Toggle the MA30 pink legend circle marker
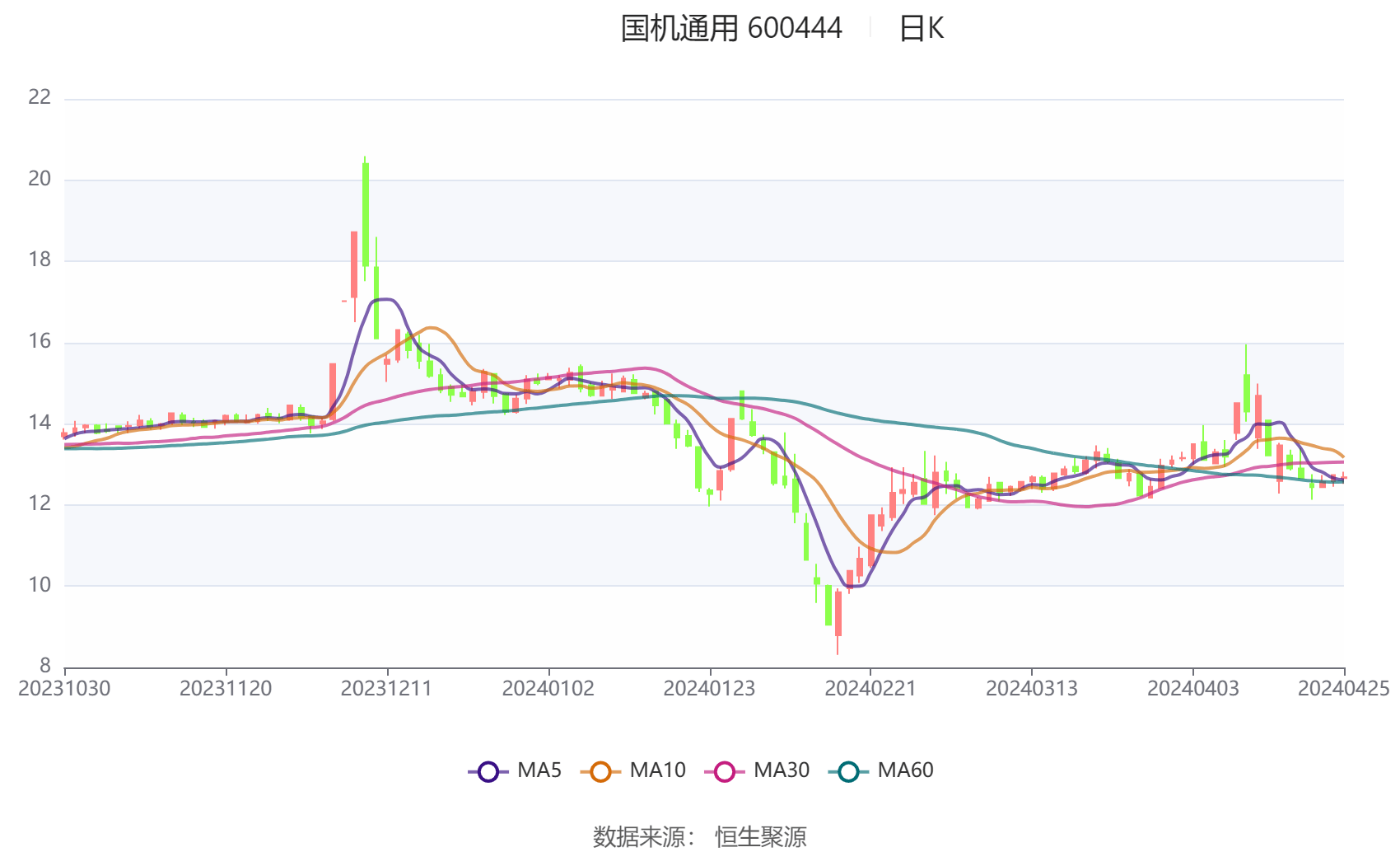The width and height of the screenshot is (1400, 852). pos(725,771)
